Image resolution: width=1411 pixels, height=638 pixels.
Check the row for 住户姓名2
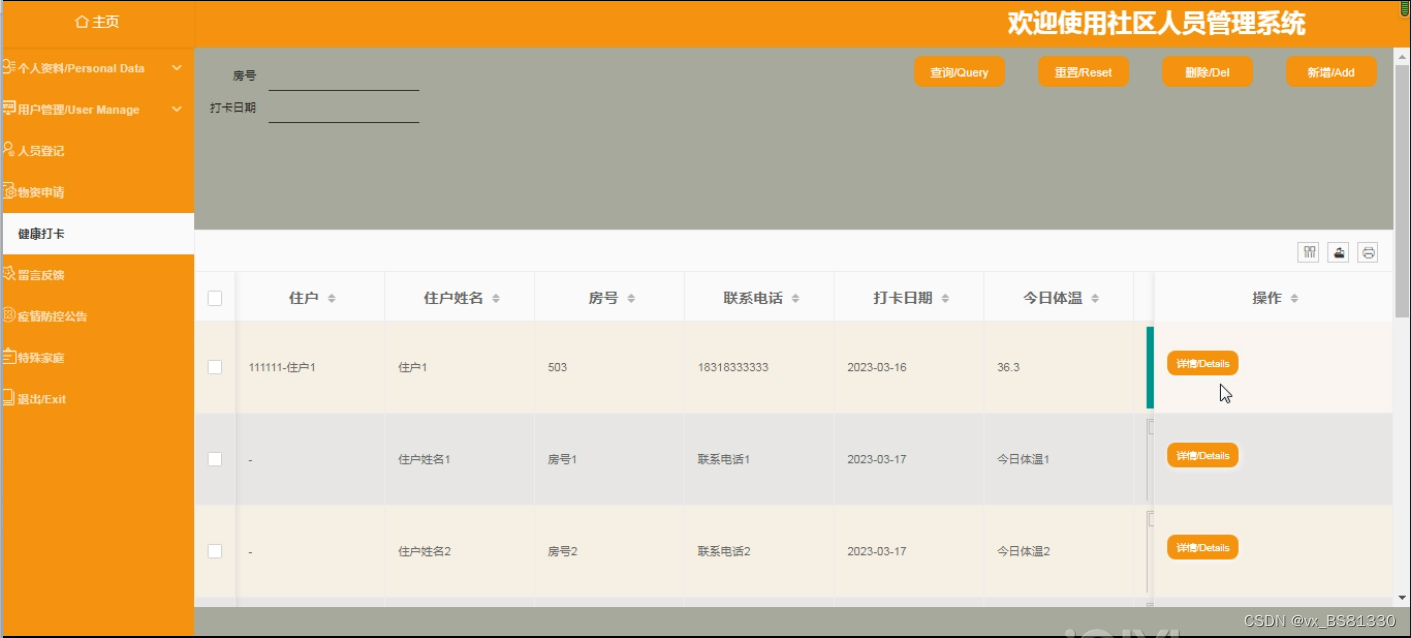point(215,551)
